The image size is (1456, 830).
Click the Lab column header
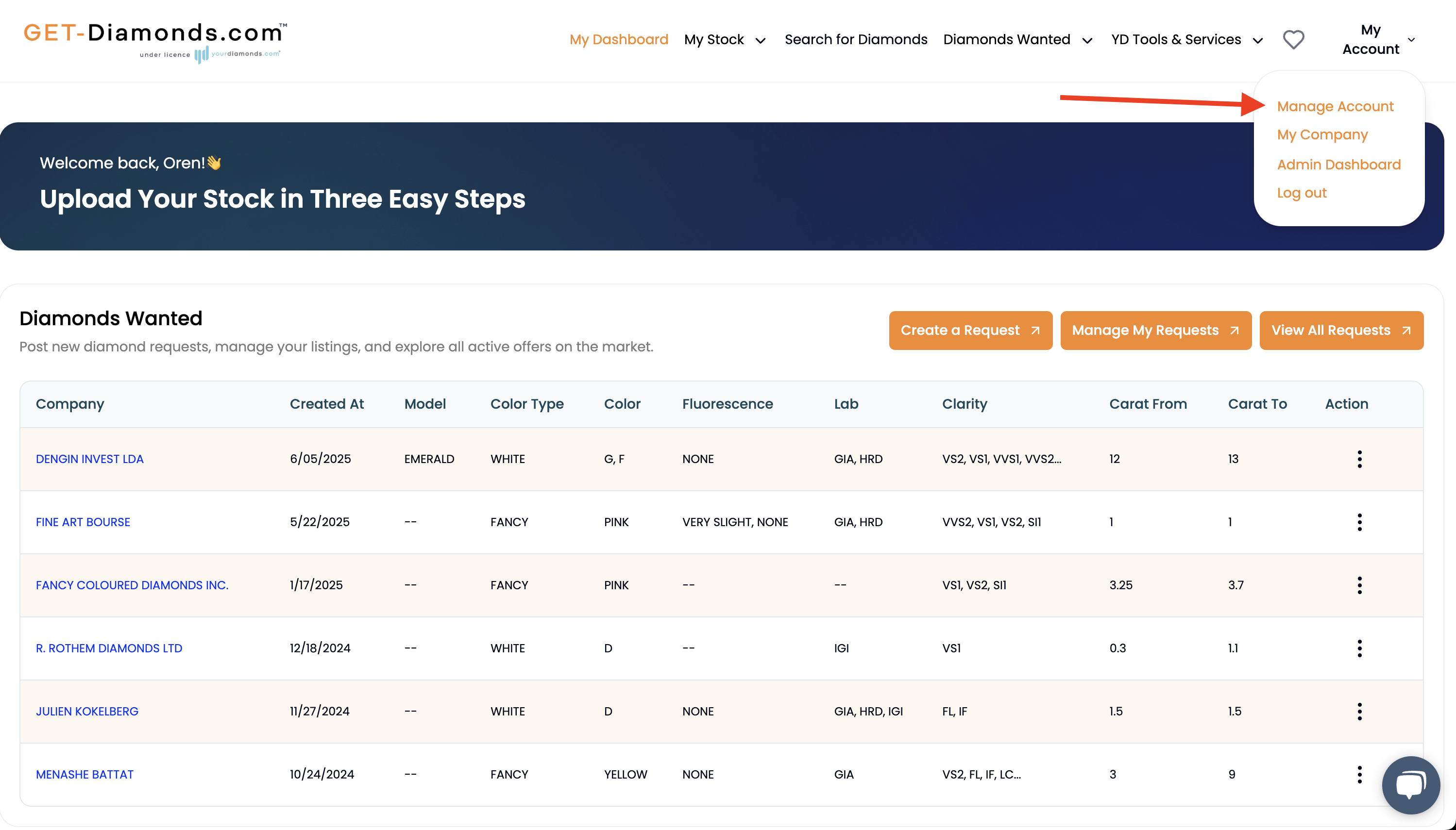(x=846, y=404)
